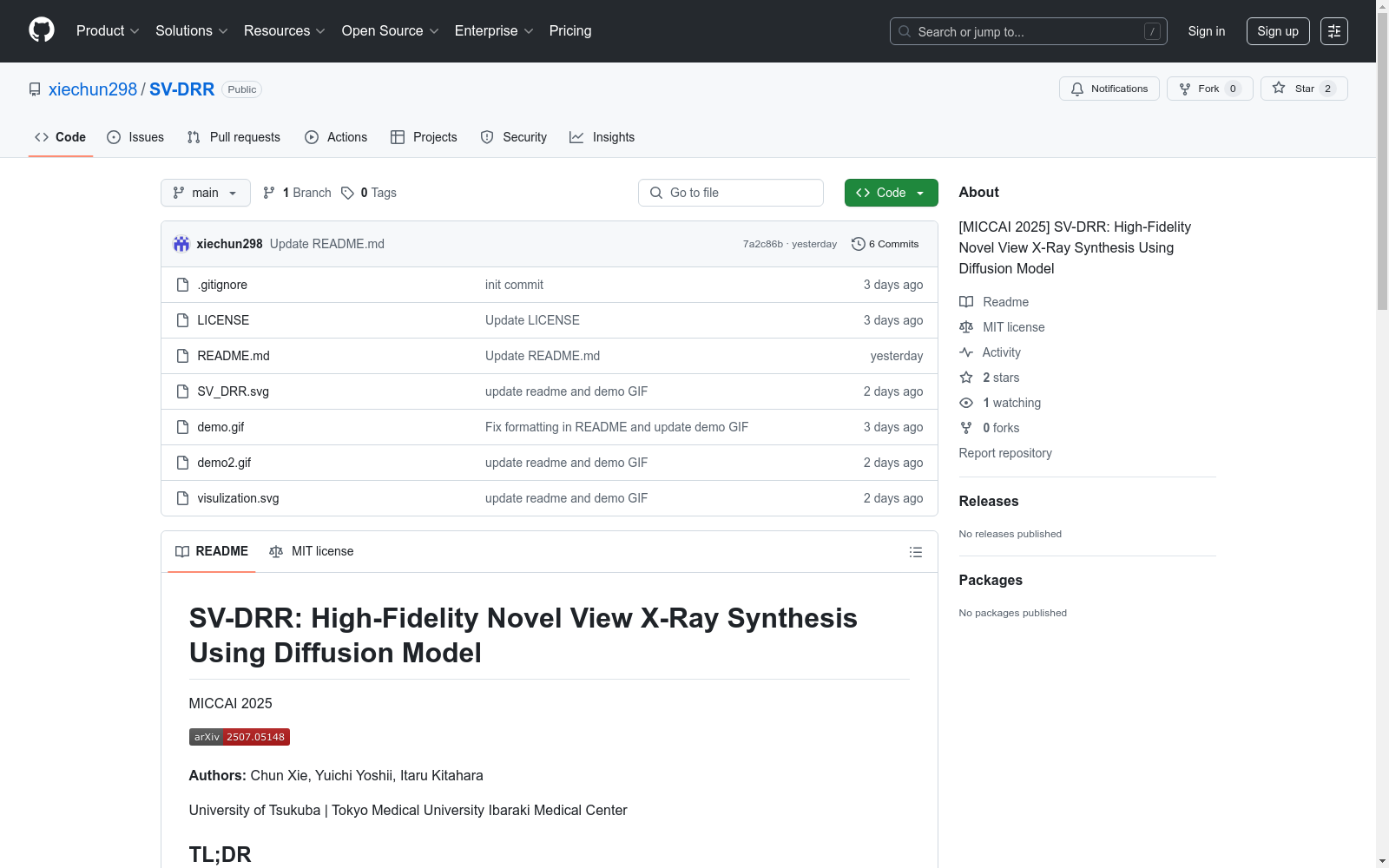Open the appearance settings icon button

tap(1334, 31)
